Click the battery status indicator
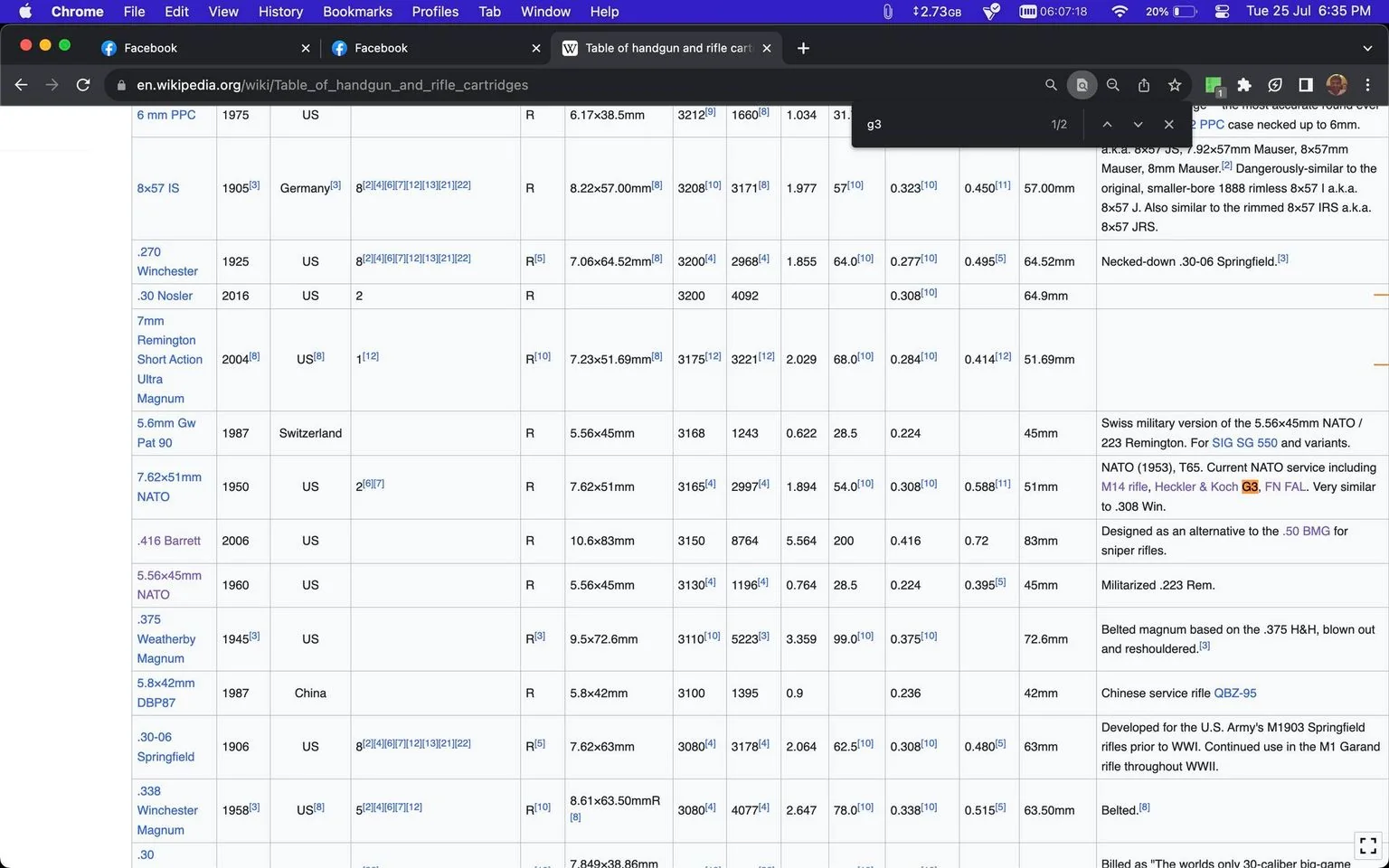 [1171, 12]
